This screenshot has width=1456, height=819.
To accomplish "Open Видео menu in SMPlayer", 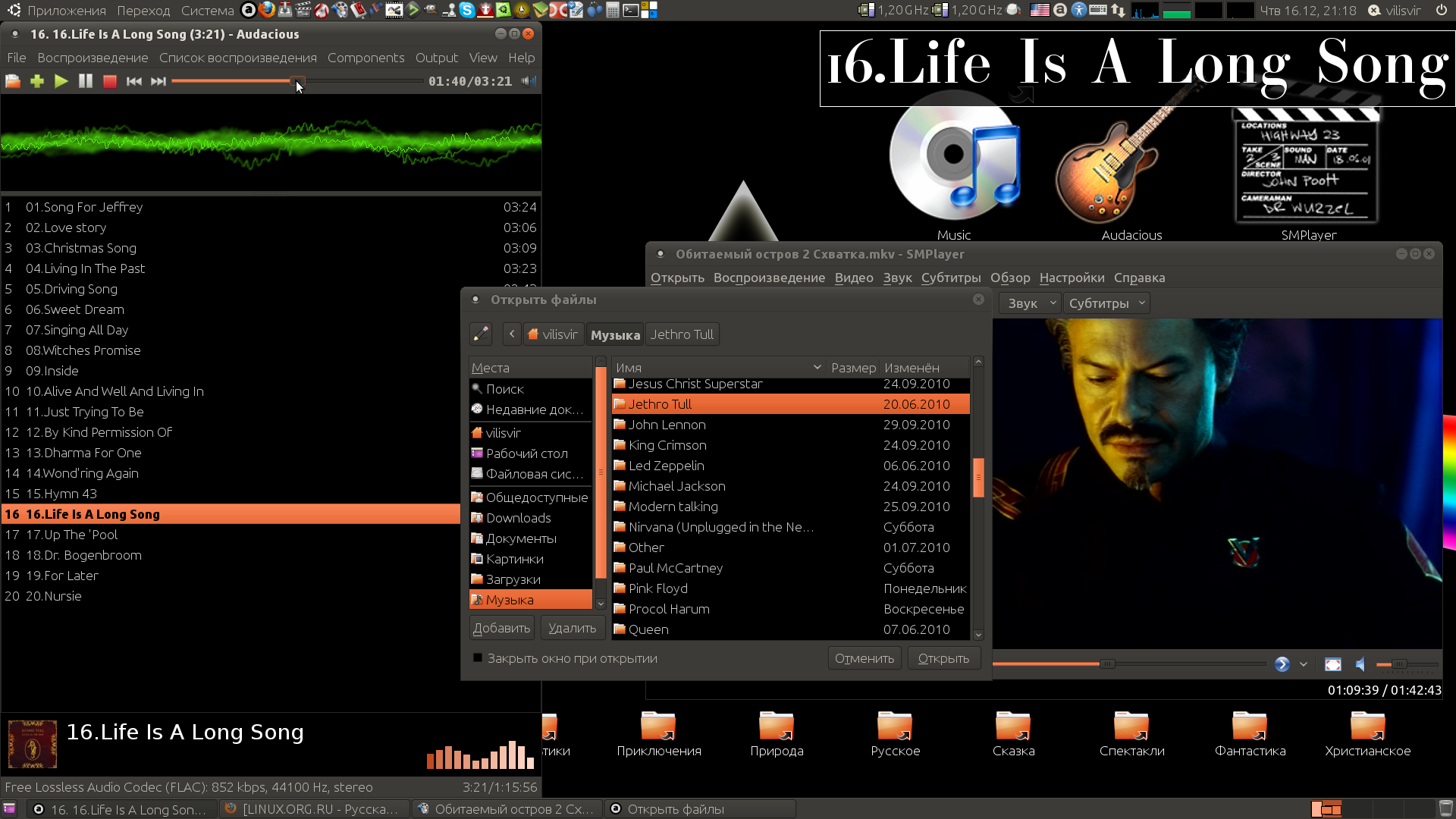I will tap(854, 278).
